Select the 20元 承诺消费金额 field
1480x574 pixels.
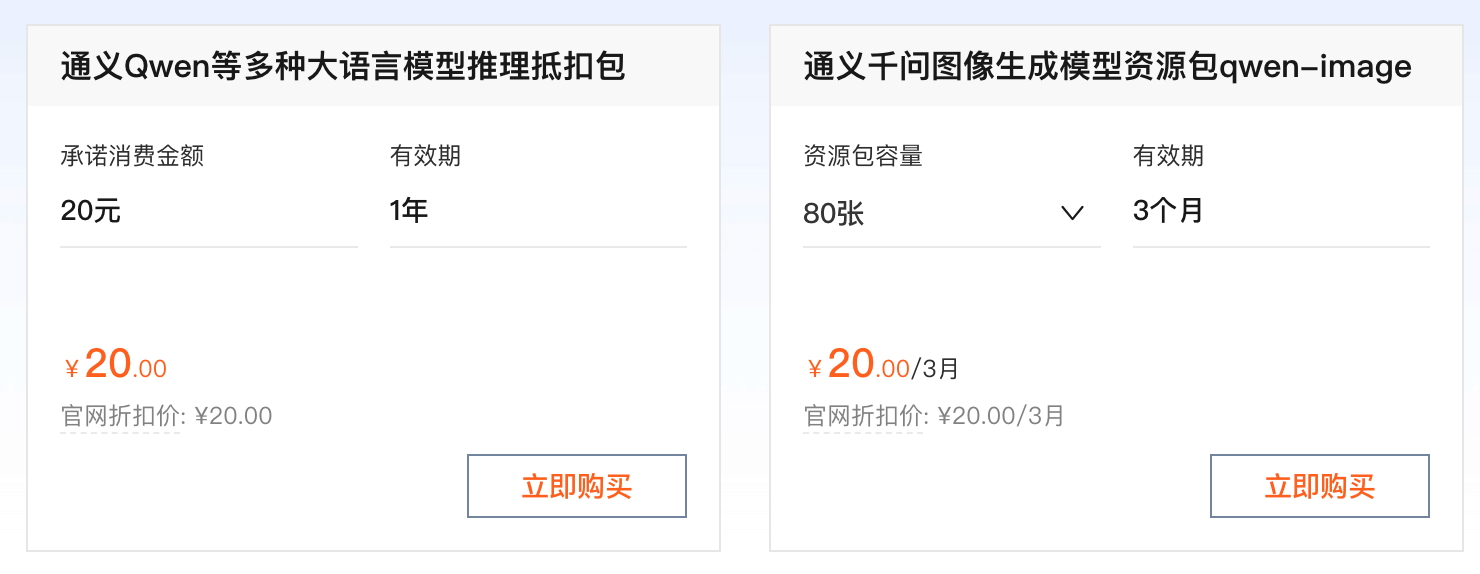pyautogui.click(x=208, y=211)
